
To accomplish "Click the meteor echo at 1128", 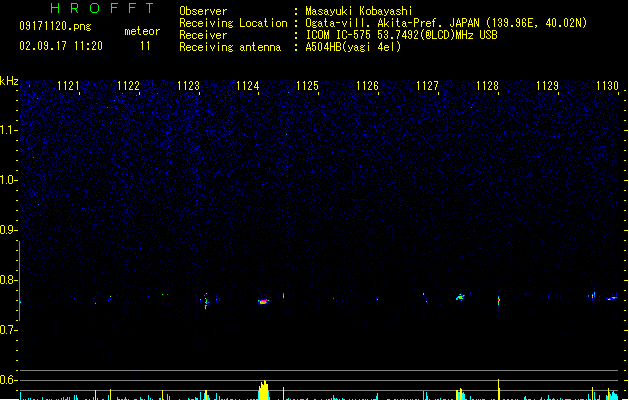I will click(499, 300).
